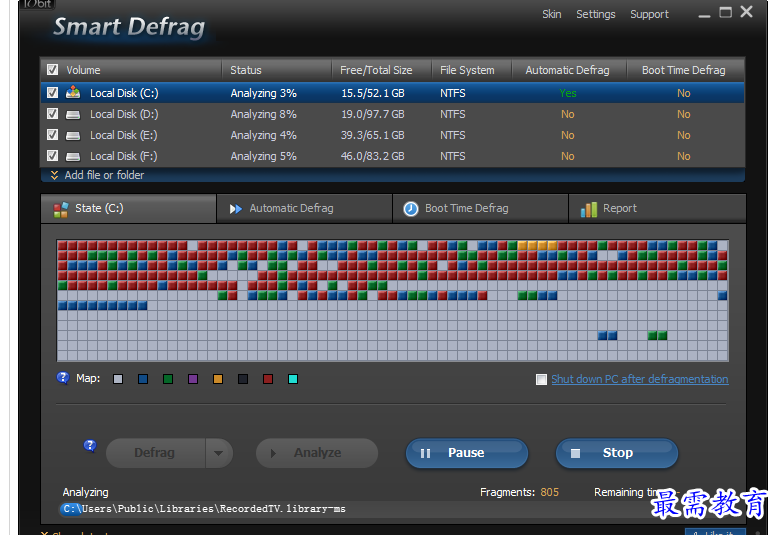Click the Stop button
This screenshot has height=535, width=775.
click(x=617, y=453)
